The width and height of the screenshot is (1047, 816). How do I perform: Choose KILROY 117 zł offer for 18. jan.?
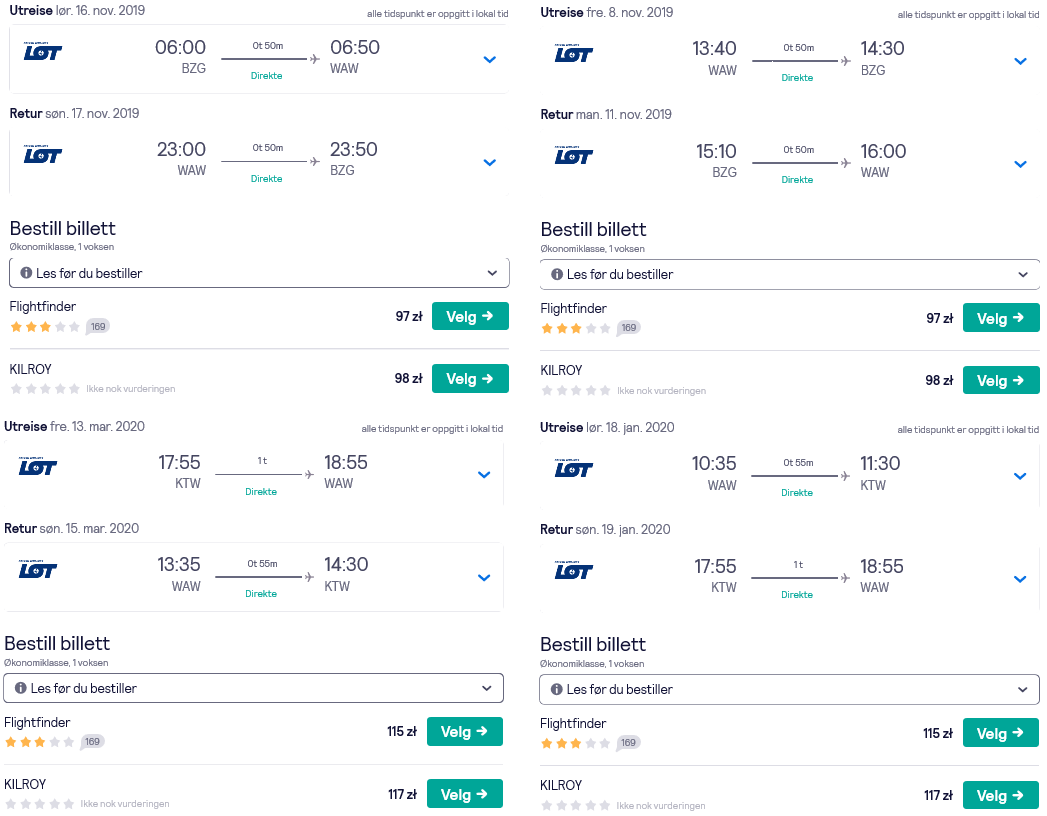(x=1001, y=795)
